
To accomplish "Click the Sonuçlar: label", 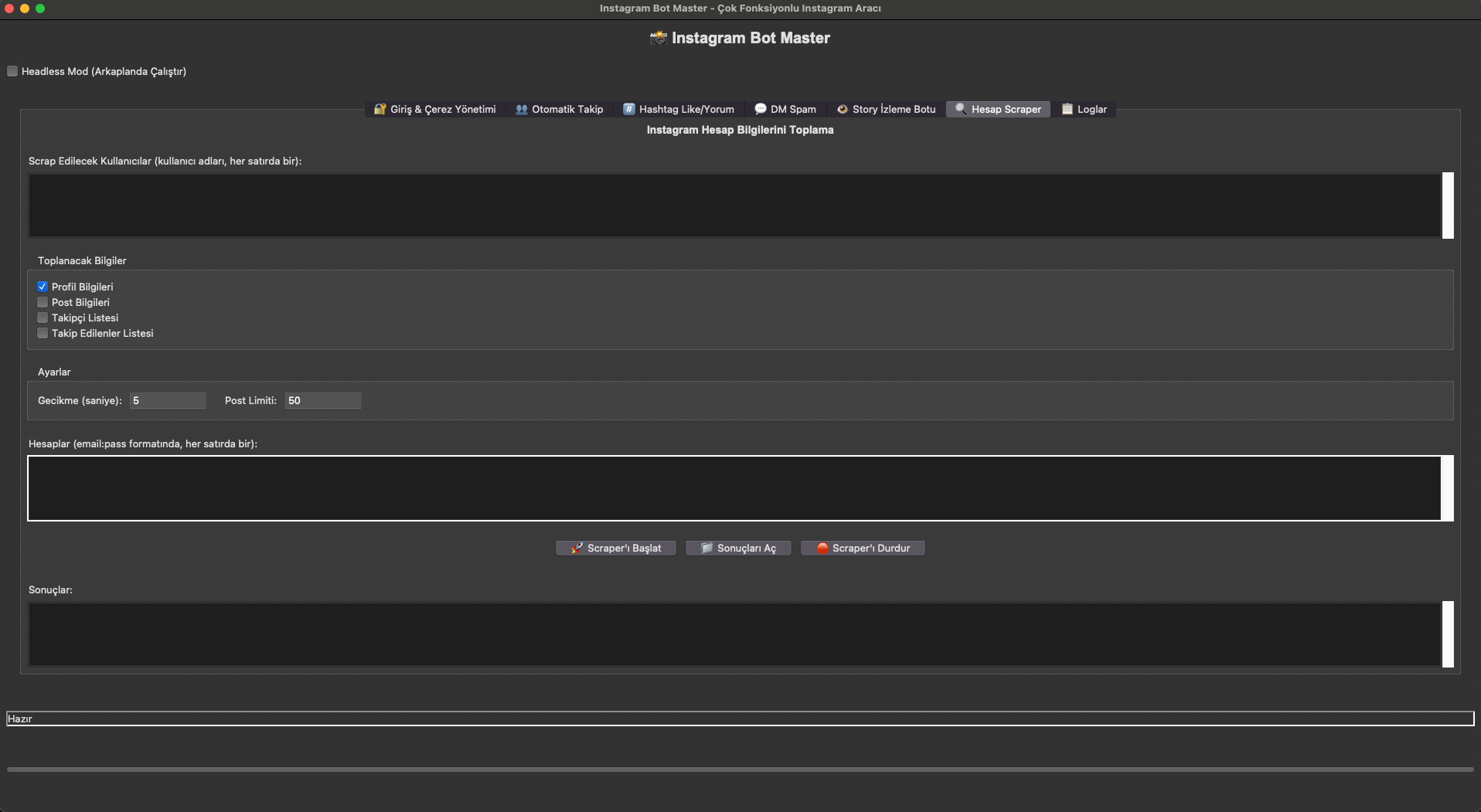I will 50,589.
